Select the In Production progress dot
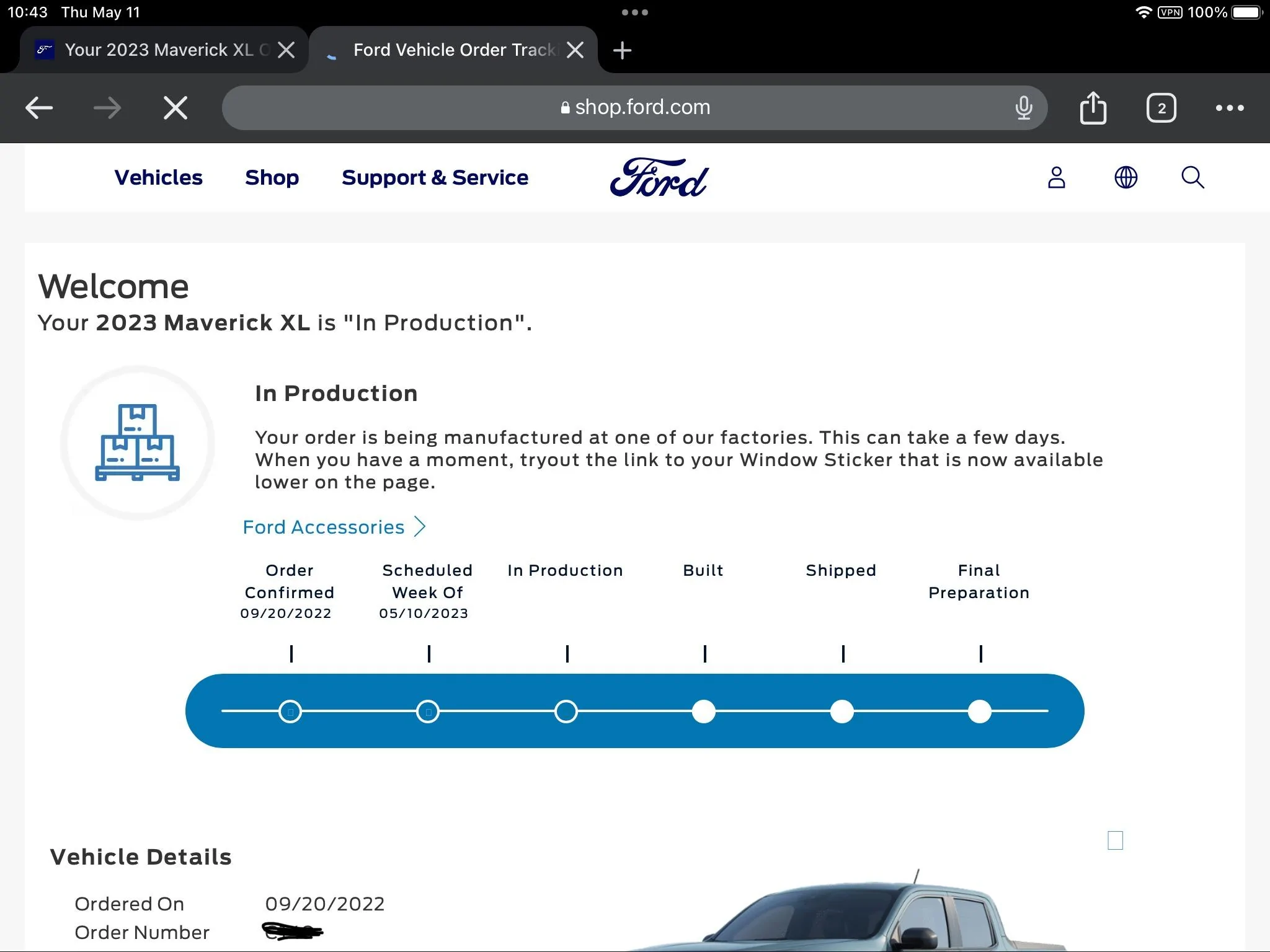This screenshot has height=952, width=1270. (566, 712)
